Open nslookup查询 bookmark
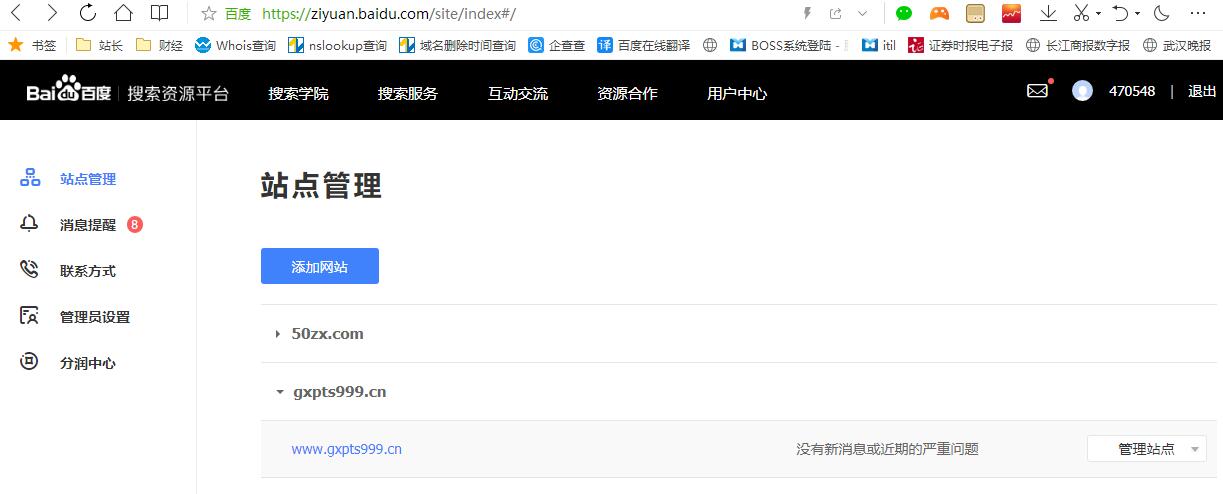The width and height of the screenshot is (1223, 494). coord(337,45)
